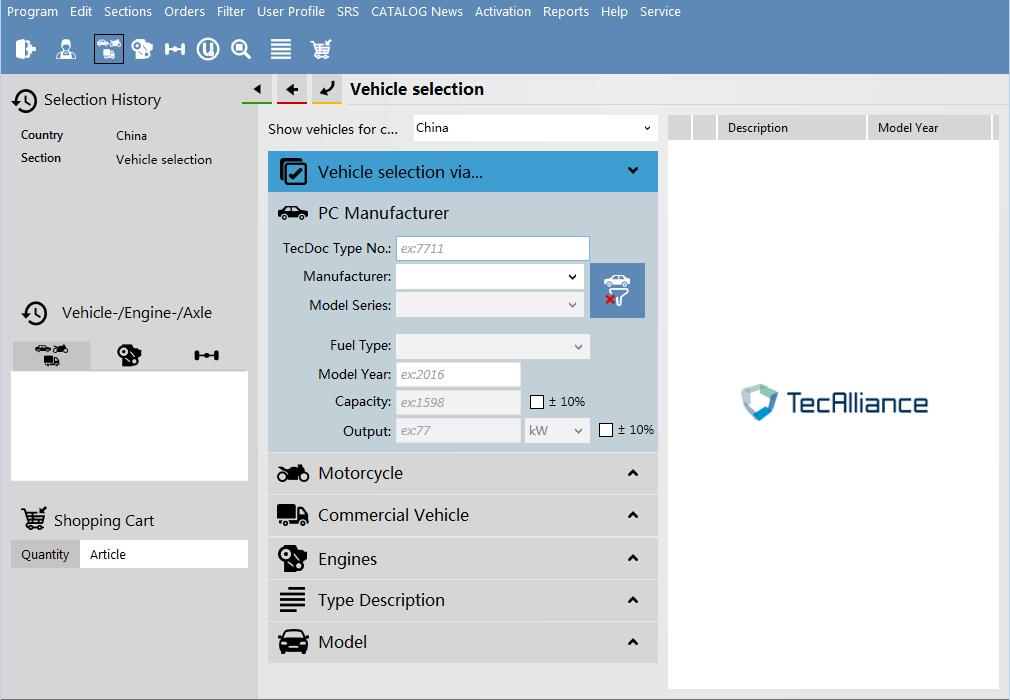1010x700 pixels.
Task: Expand the Motorcycle section
Action: (x=633, y=473)
